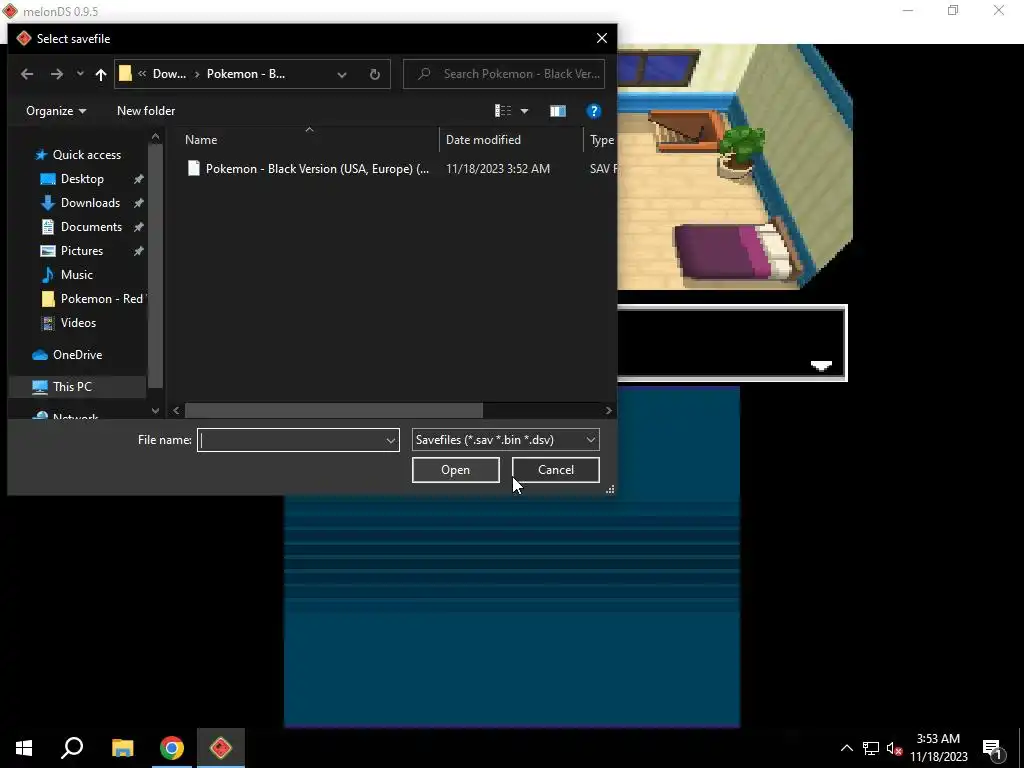Show hidden system tray icons
Image resolution: width=1024 pixels, height=768 pixels.
click(x=846, y=748)
